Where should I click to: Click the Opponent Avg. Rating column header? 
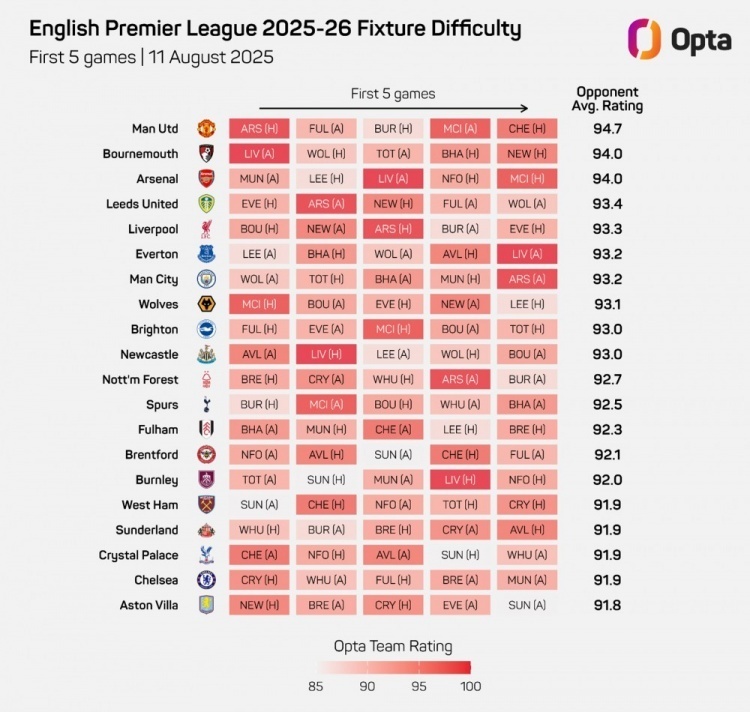[607, 98]
